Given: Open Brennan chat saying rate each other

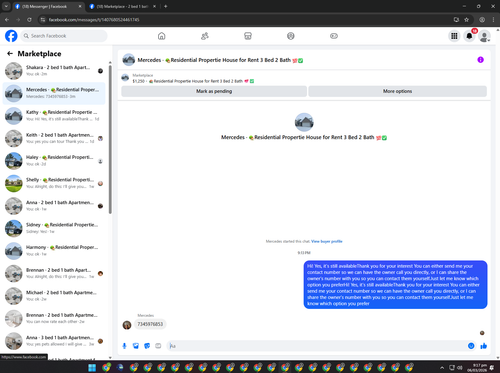Looking at the screenshot, I should point(54,318).
